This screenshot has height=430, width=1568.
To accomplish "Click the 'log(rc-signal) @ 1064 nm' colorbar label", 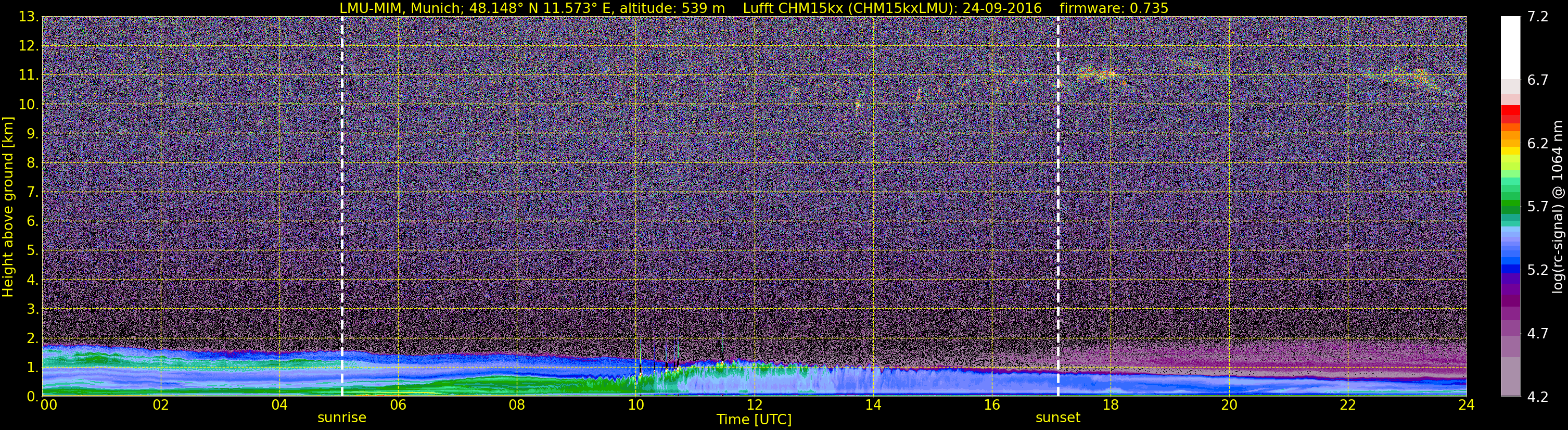I will point(1558,207).
